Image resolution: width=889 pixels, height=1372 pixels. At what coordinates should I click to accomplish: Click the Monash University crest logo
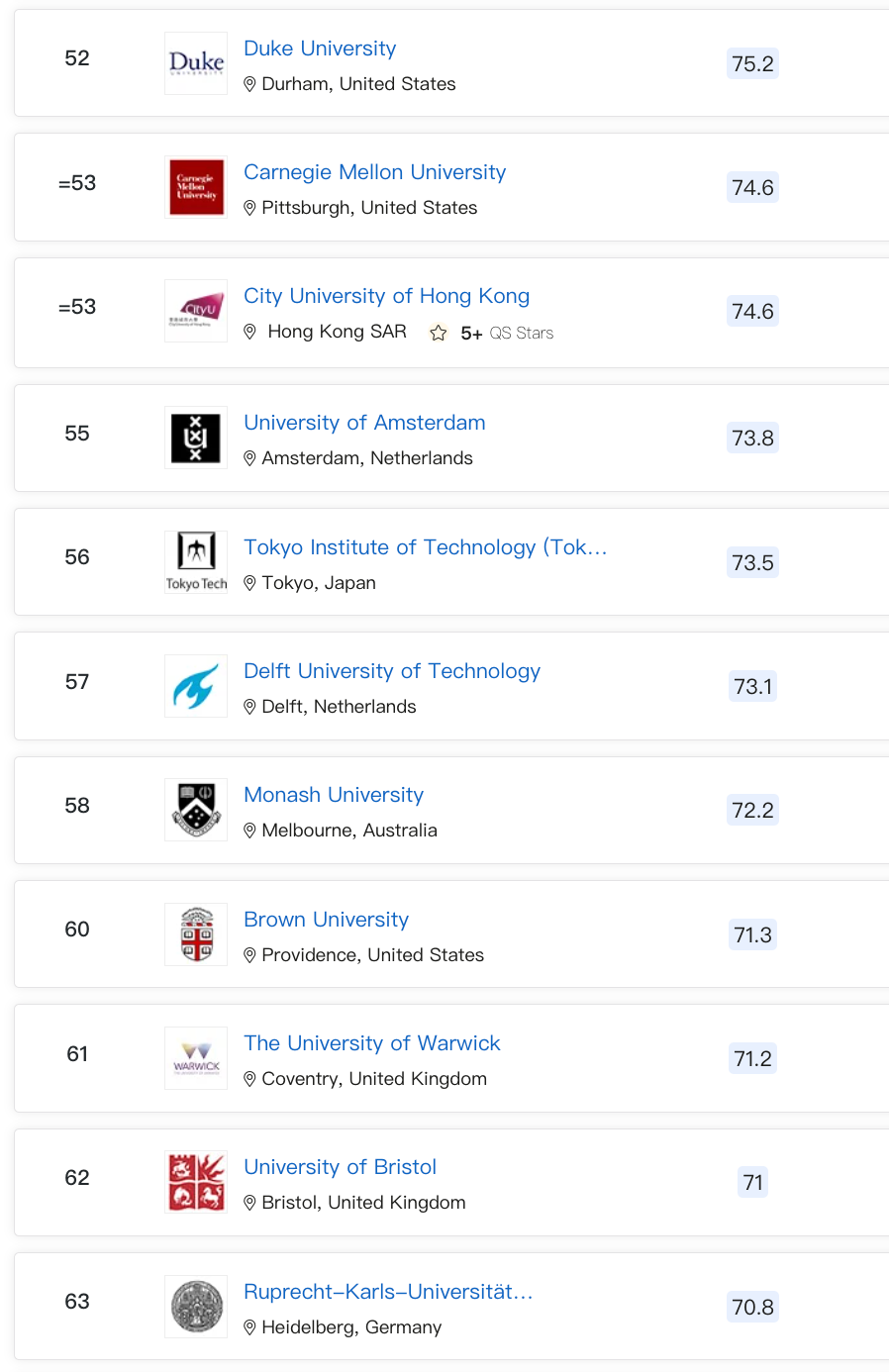pyautogui.click(x=196, y=810)
